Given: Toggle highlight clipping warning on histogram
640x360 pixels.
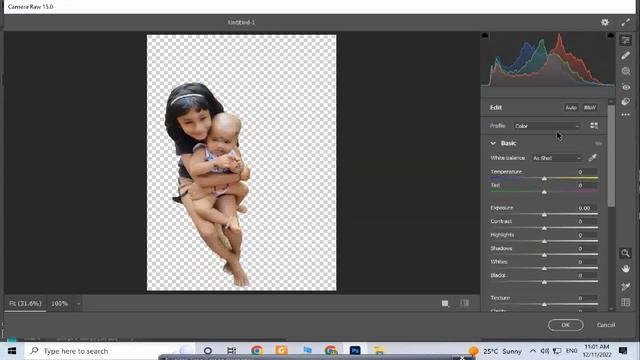Looking at the screenshot, I should [611, 36].
